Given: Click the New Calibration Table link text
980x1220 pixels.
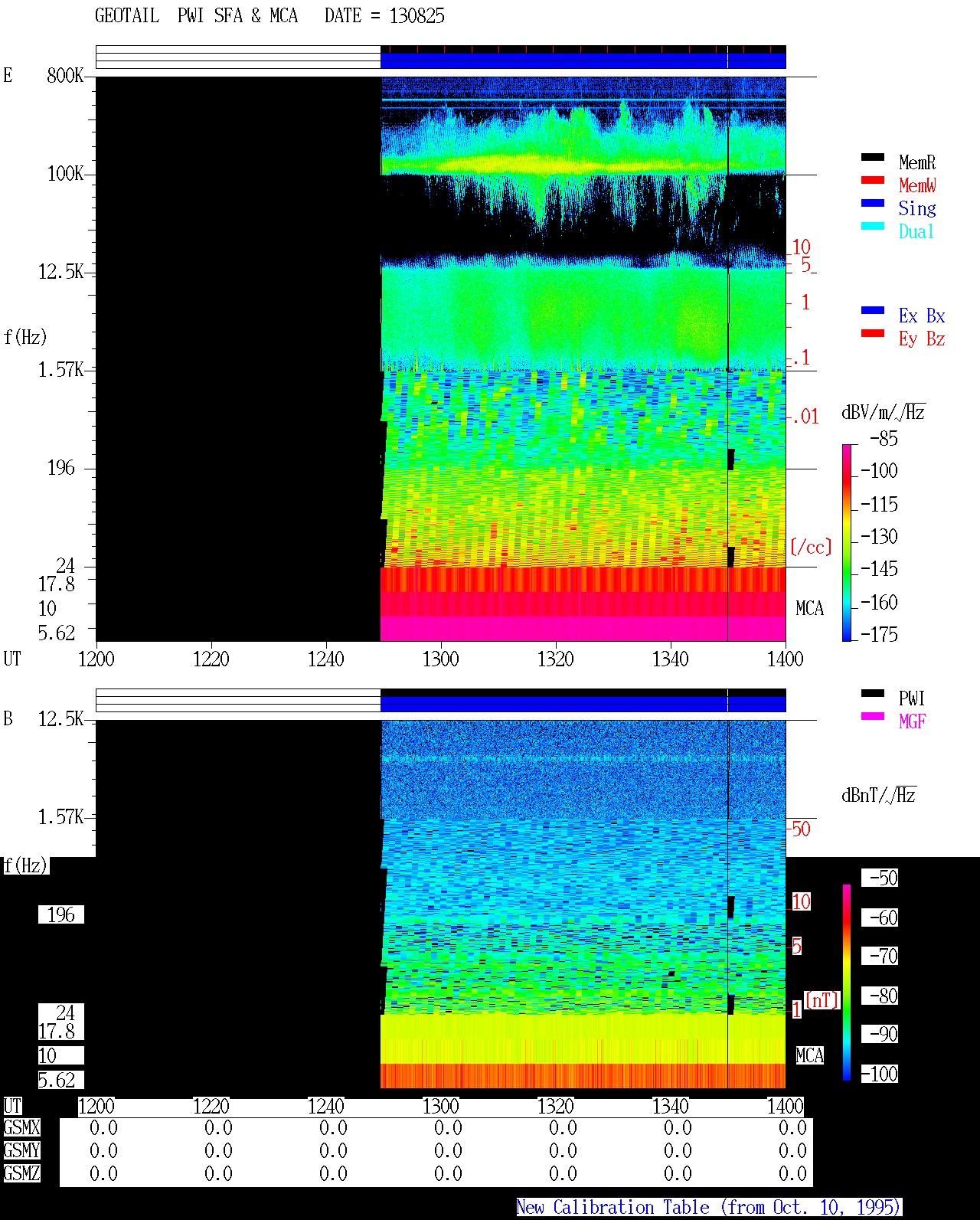Looking at the screenshot, I should tap(709, 1207).
